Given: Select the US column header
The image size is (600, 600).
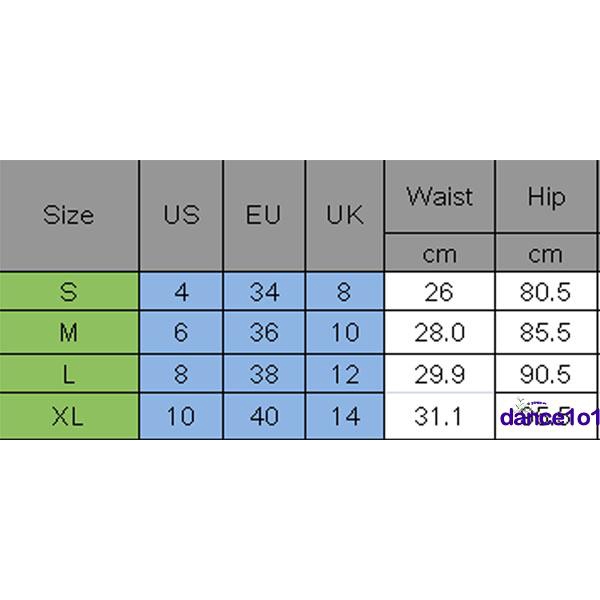Looking at the screenshot, I should [x=181, y=215].
